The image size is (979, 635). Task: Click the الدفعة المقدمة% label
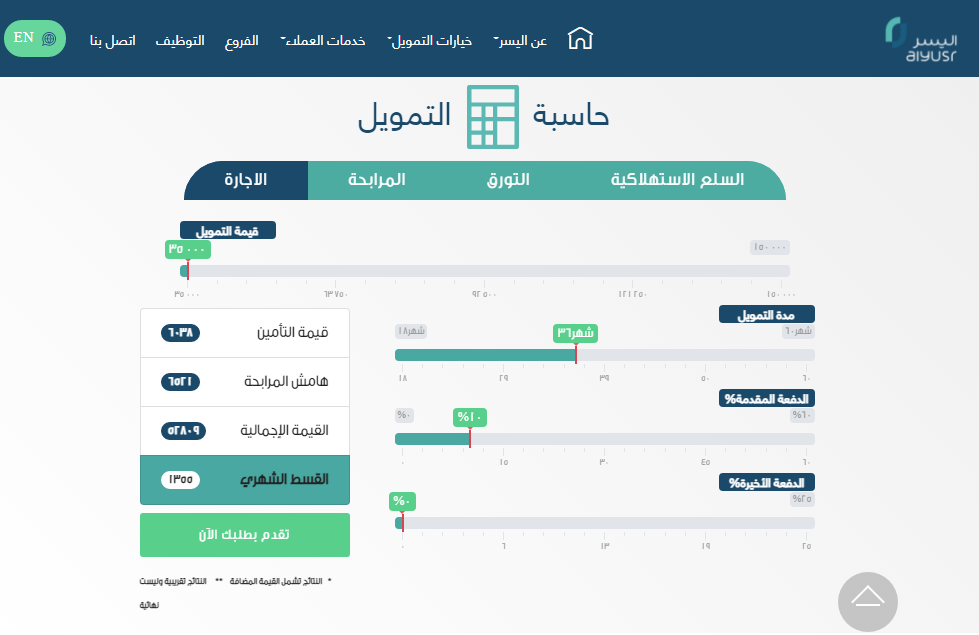pos(767,398)
